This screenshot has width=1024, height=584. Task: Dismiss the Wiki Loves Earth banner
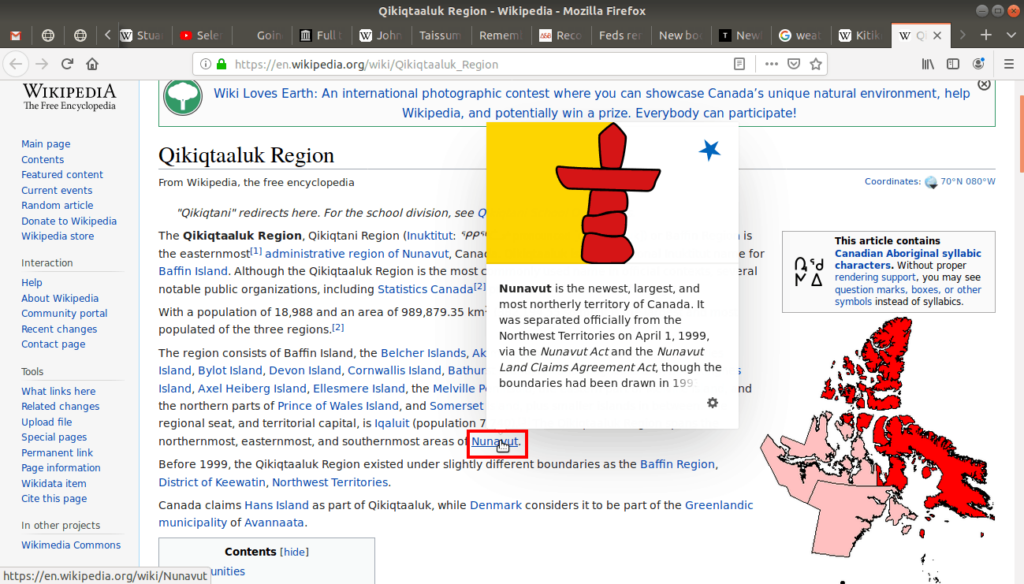(984, 85)
